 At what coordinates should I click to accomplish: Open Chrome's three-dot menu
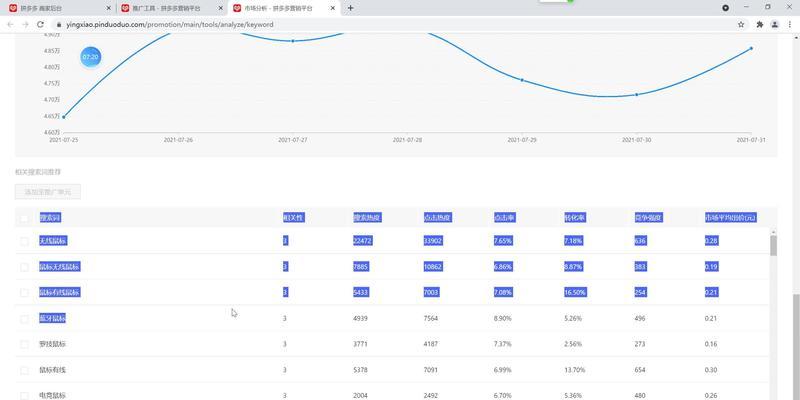coord(789,24)
